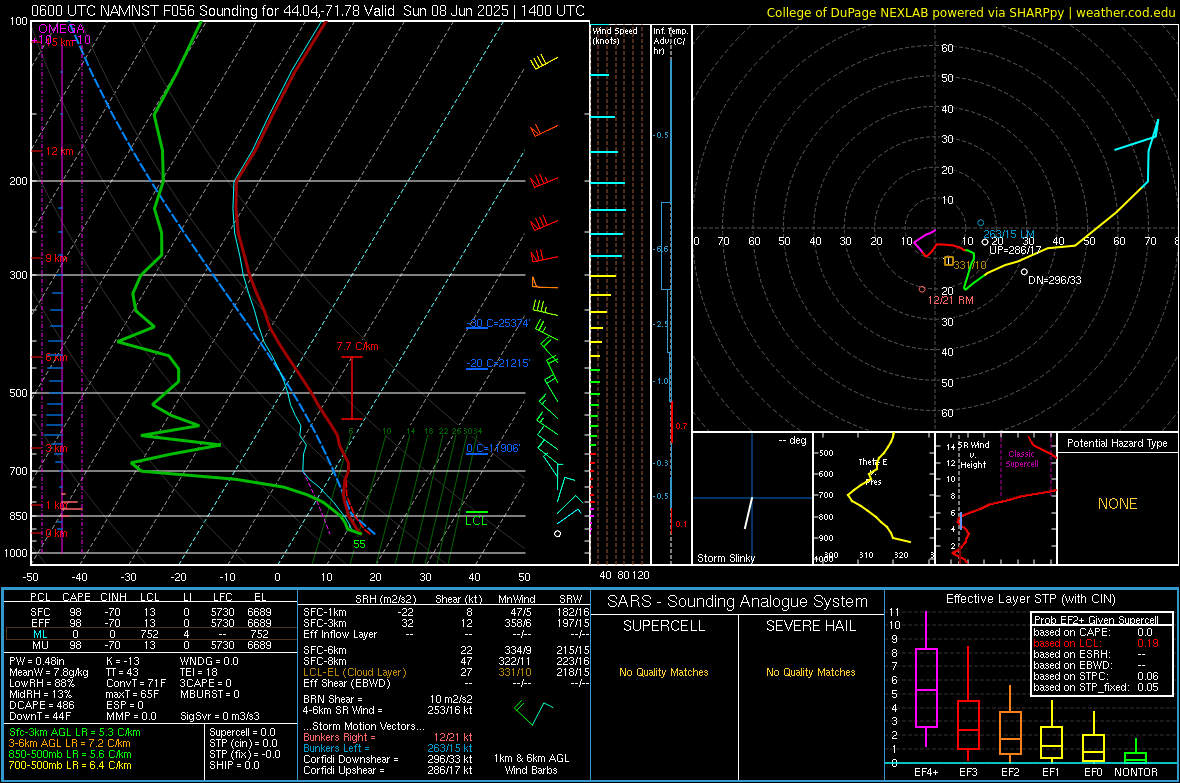
Task: Select the MU parcel row in table
Action: tap(151, 645)
